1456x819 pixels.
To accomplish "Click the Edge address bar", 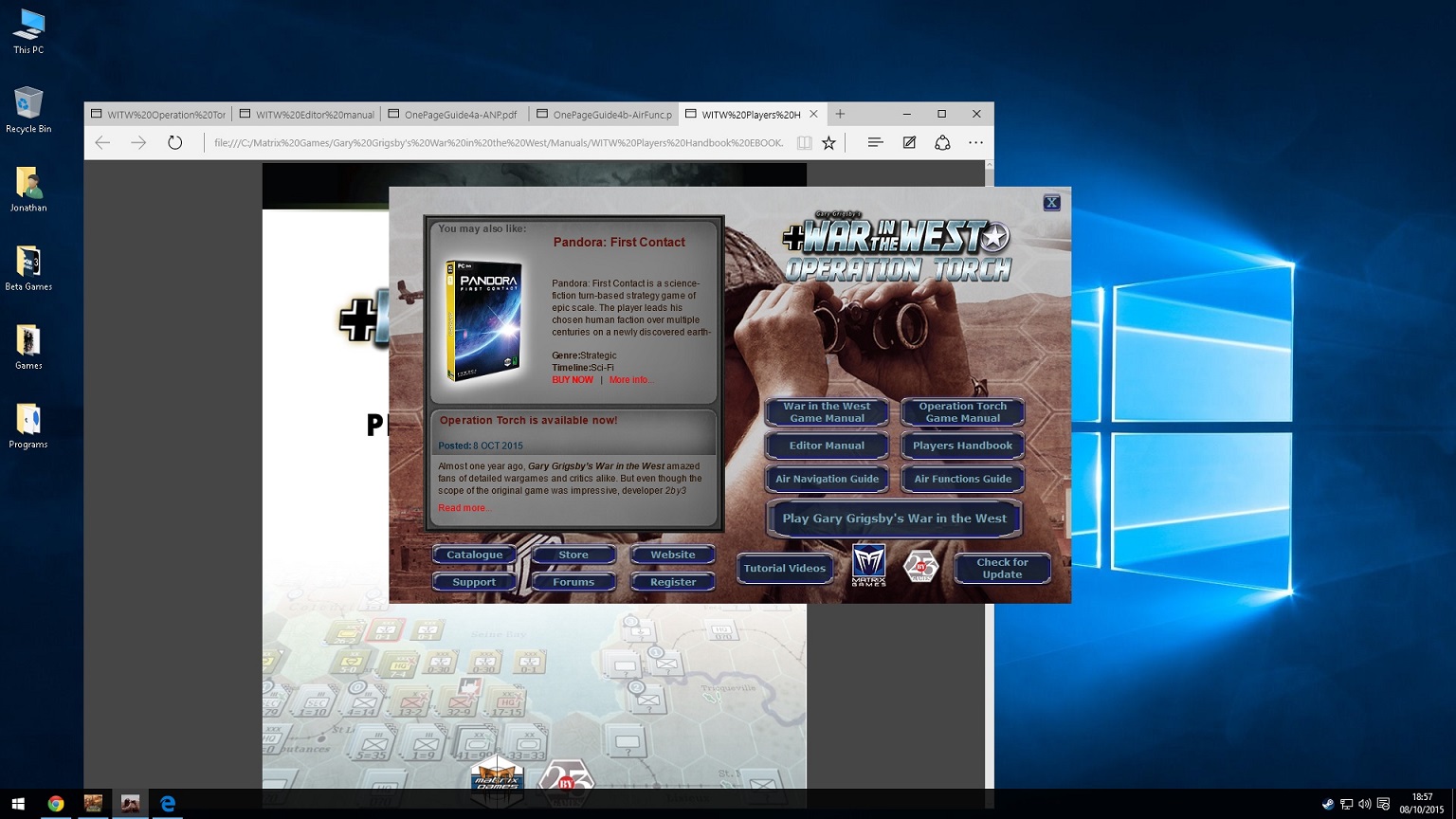I will pyautogui.click(x=500, y=143).
